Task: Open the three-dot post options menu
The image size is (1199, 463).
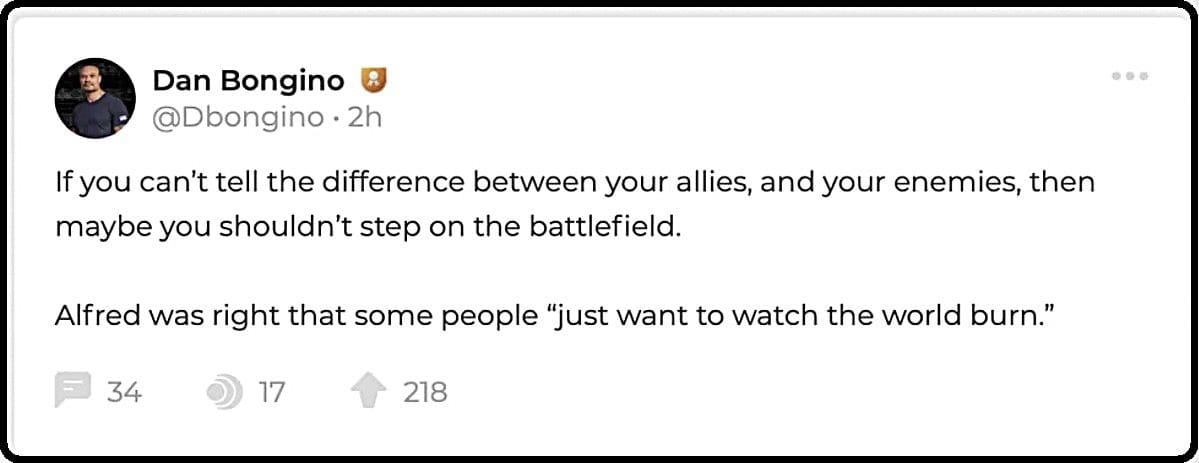Action: pyautogui.click(x=1130, y=77)
